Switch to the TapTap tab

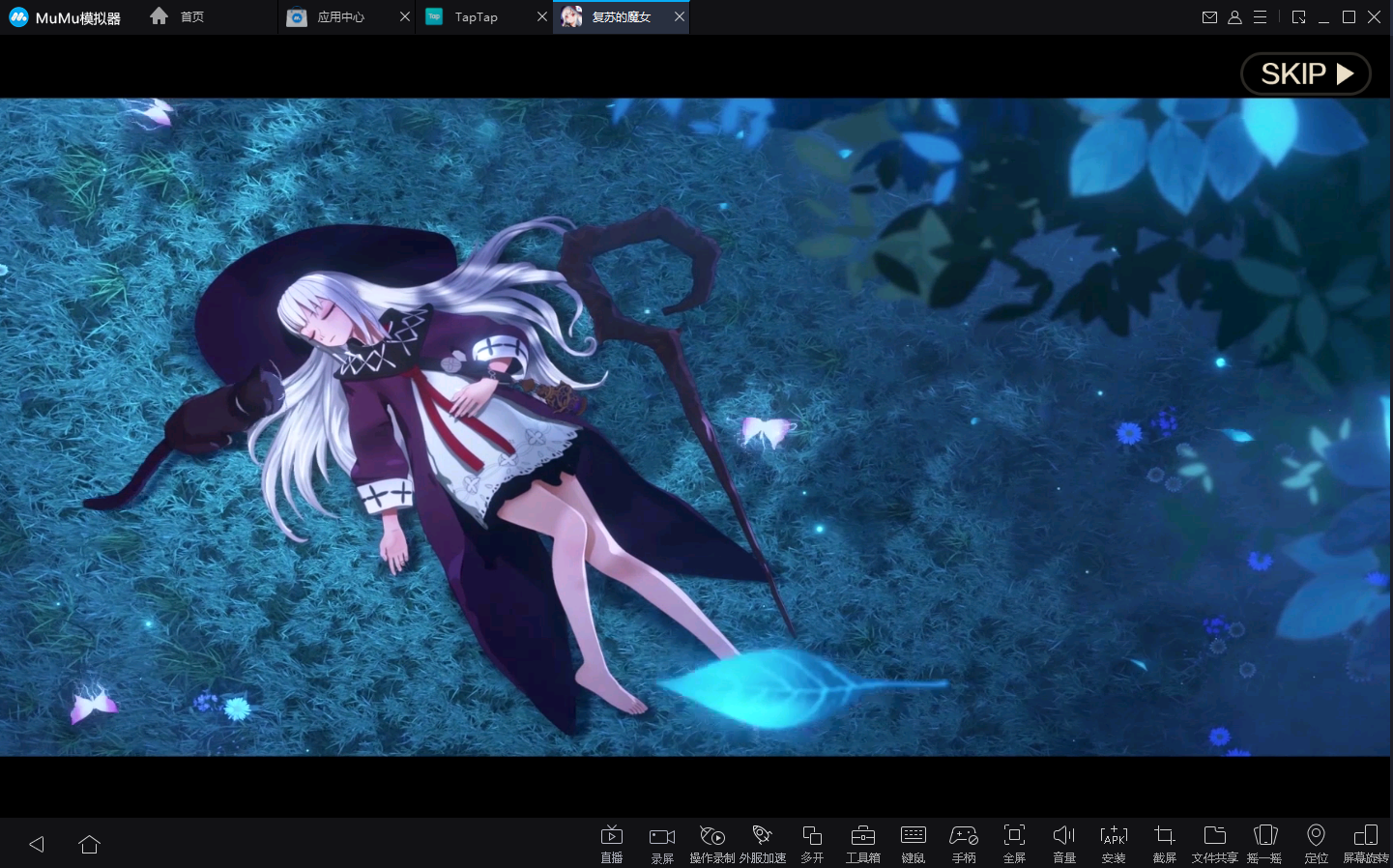coord(476,17)
